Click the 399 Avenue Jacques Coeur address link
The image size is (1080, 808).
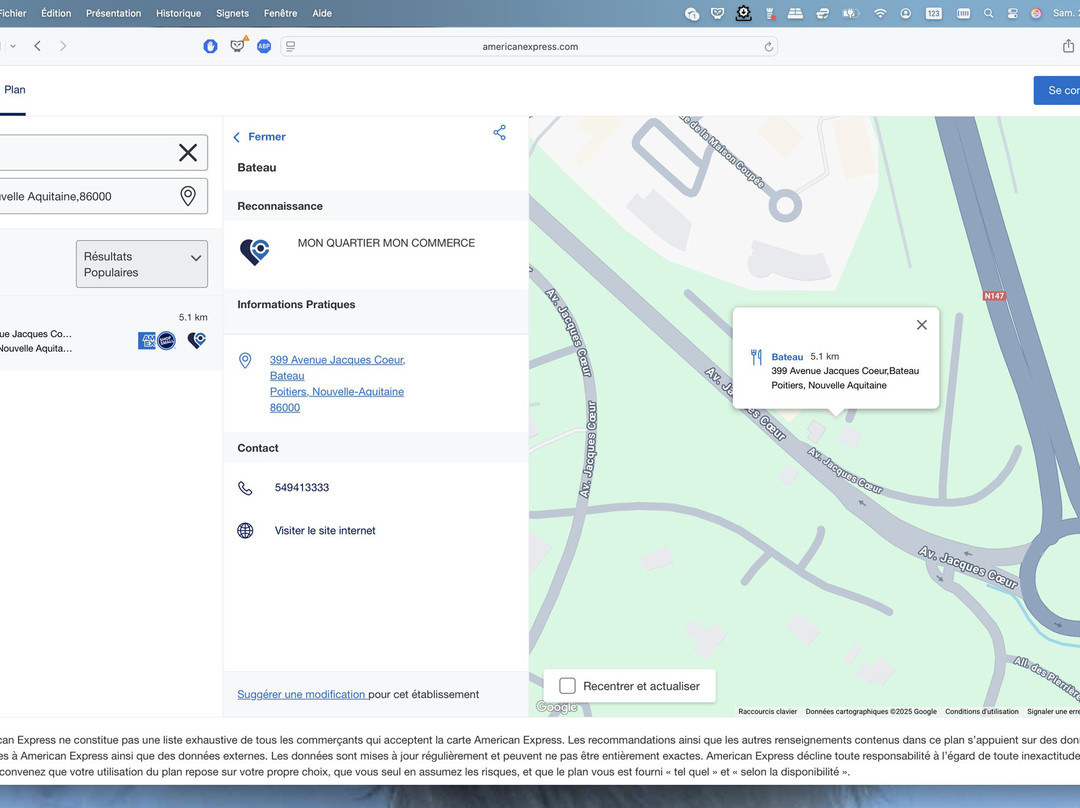tap(337, 360)
